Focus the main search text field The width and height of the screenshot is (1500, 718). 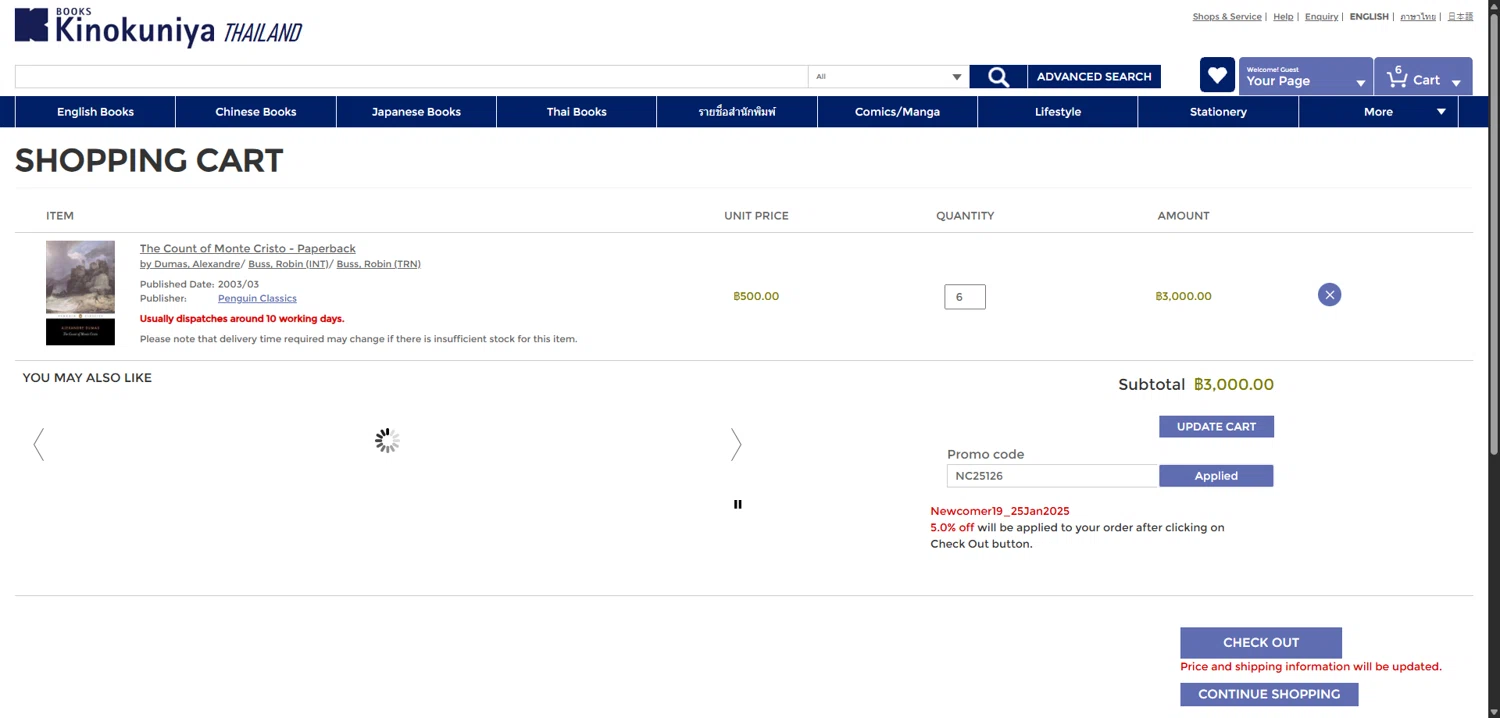411,76
